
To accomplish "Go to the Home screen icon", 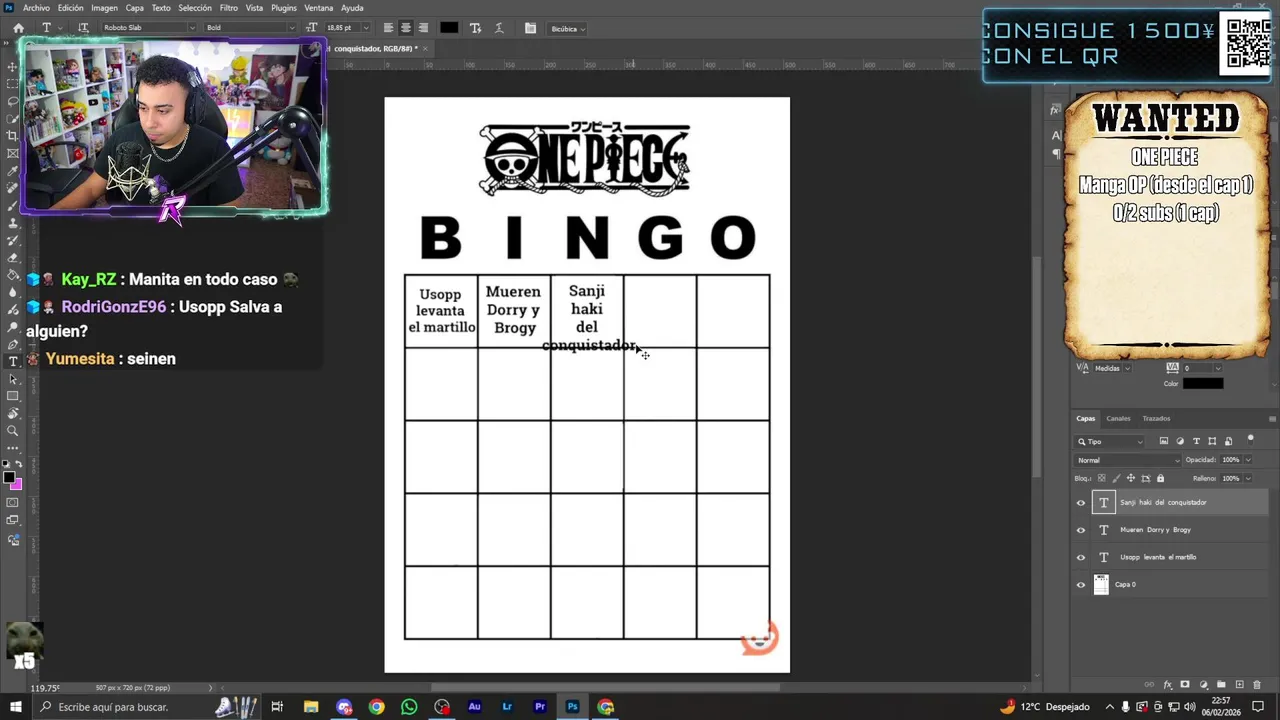I will (18, 28).
